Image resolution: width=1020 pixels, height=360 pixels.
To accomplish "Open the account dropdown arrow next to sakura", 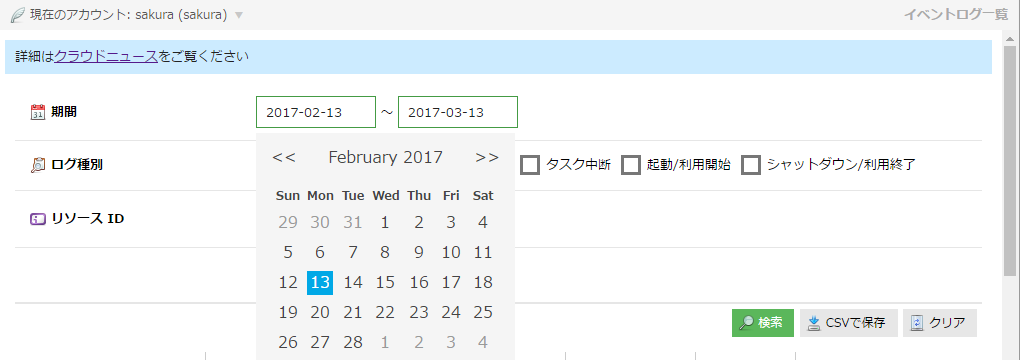I will 239,16.
